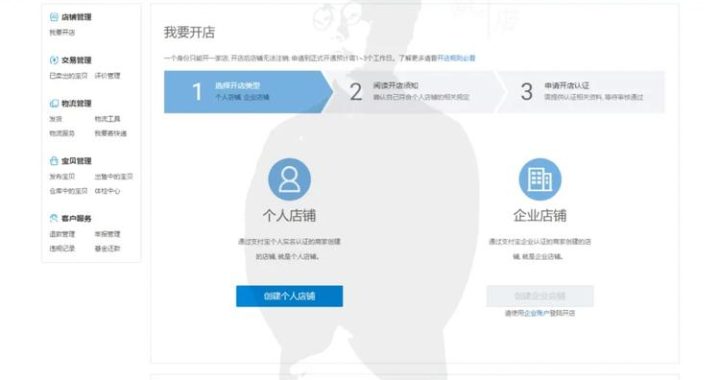Viewport: 720px width, 380px height.
Task: Go to 出售中的宝贝
Action: tap(113, 176)
